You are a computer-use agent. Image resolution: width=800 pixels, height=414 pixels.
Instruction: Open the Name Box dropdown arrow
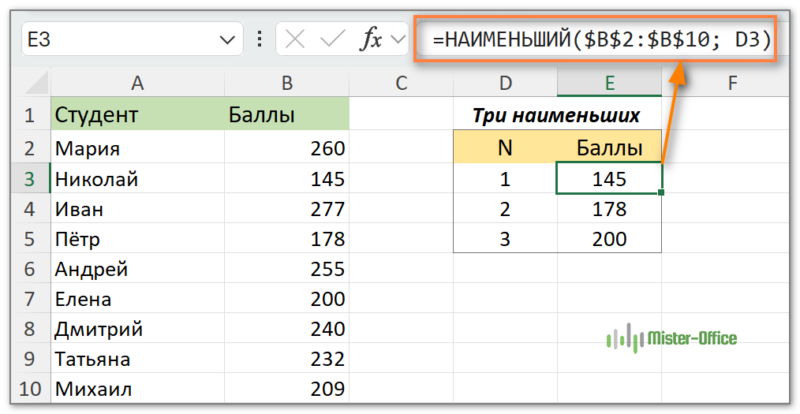[x=222, y=40]
